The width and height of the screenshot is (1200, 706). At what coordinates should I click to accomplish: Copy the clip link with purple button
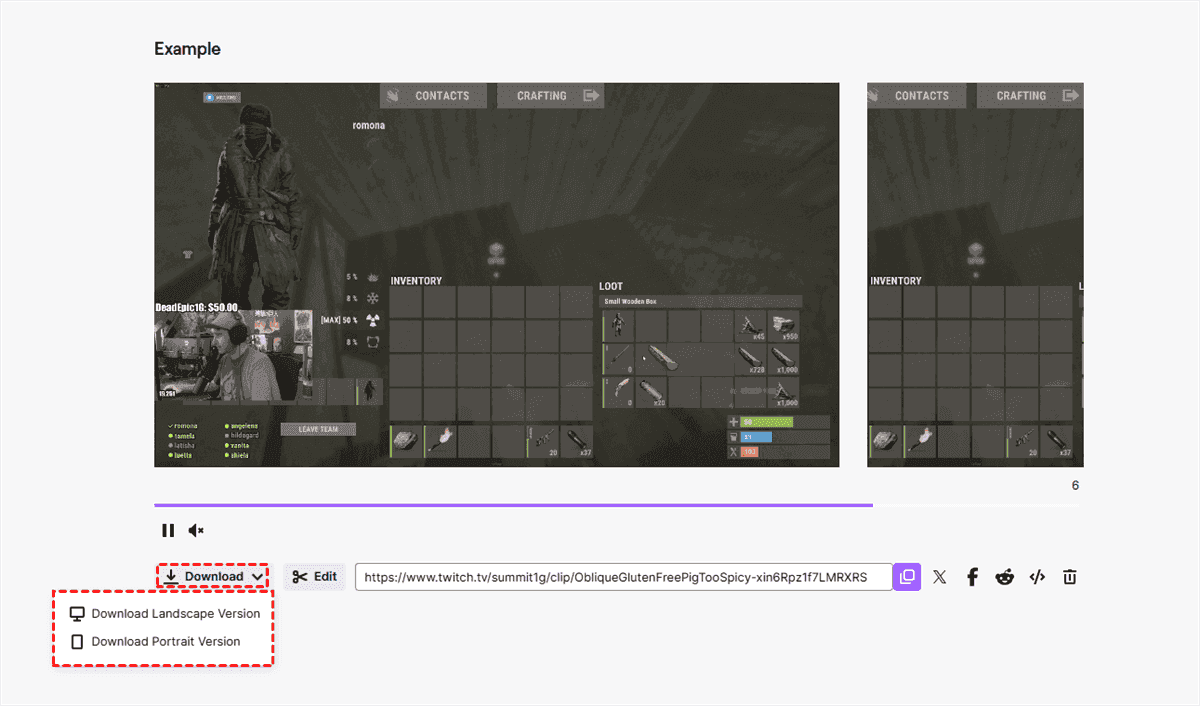point(907,577)
